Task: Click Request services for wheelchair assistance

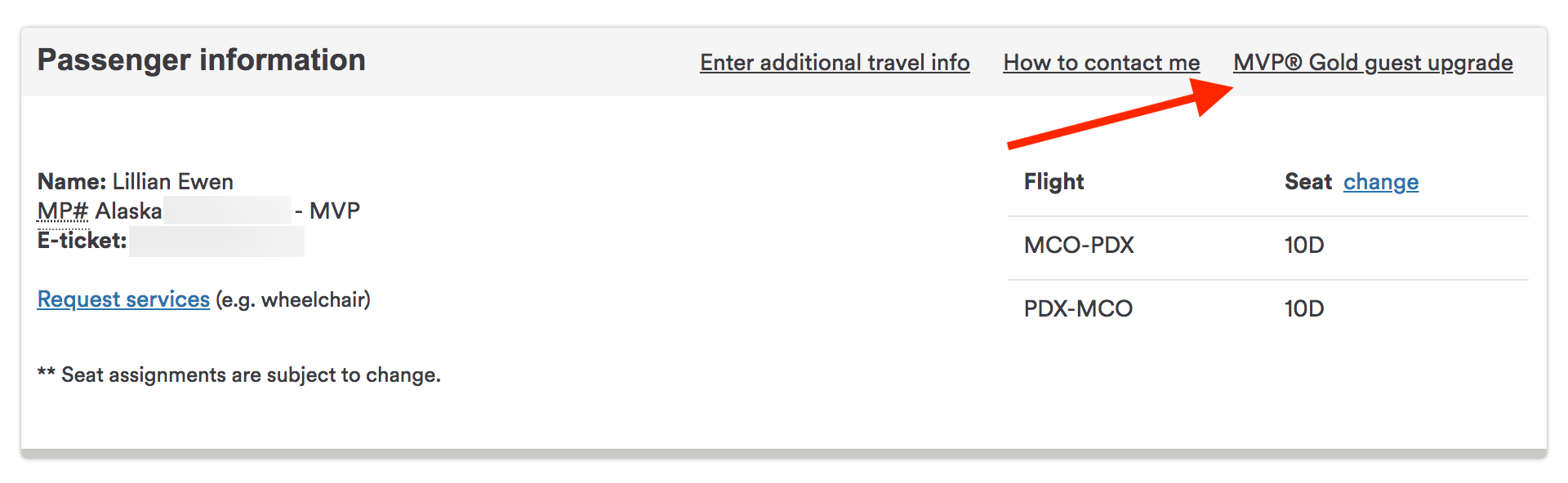Action: (x=122, y=299)
